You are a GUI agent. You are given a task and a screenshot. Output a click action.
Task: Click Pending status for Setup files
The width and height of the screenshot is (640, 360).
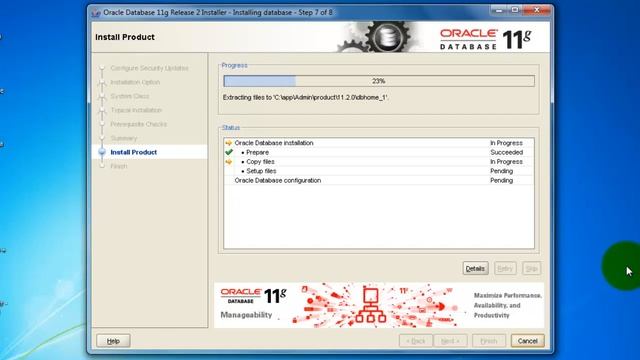502,171
